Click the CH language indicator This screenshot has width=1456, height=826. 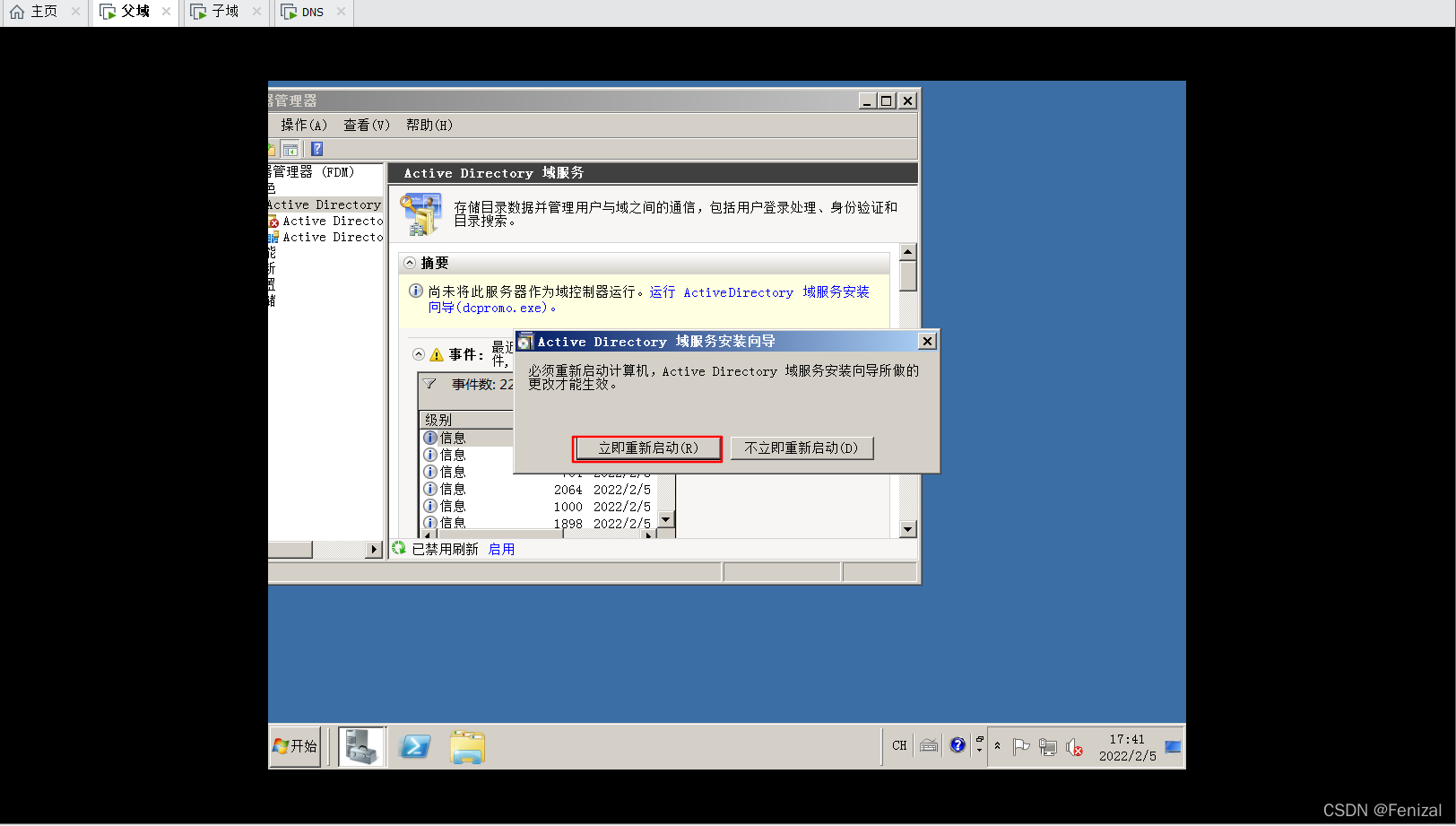(899, 745)
